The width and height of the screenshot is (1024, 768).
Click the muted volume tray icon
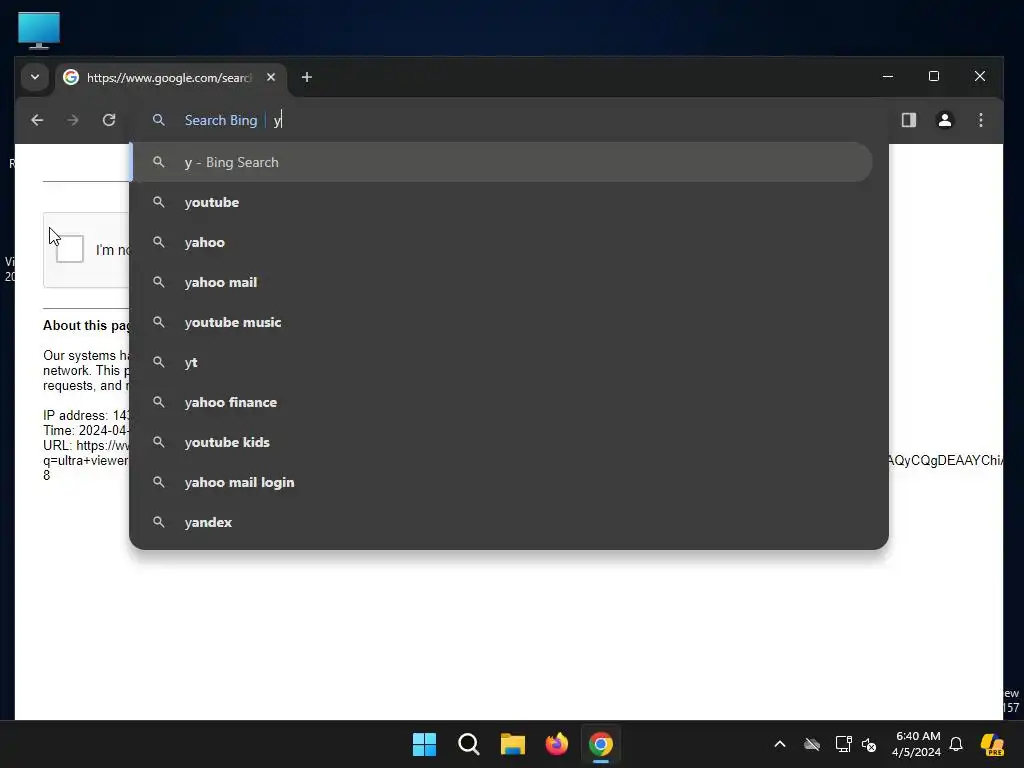(869, 744)
